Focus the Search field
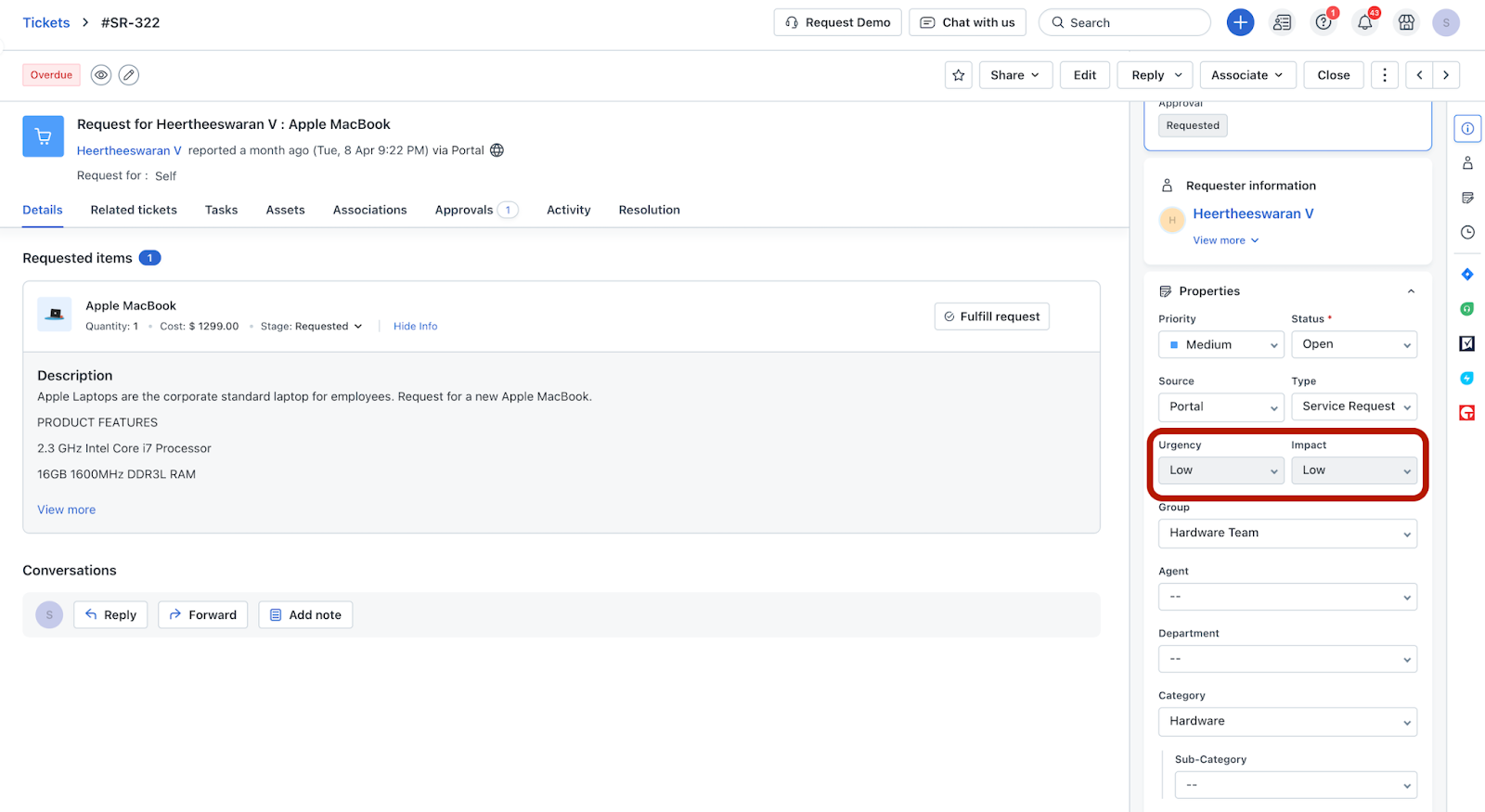The image size is (1485, 812). (x=1124, y=22)
